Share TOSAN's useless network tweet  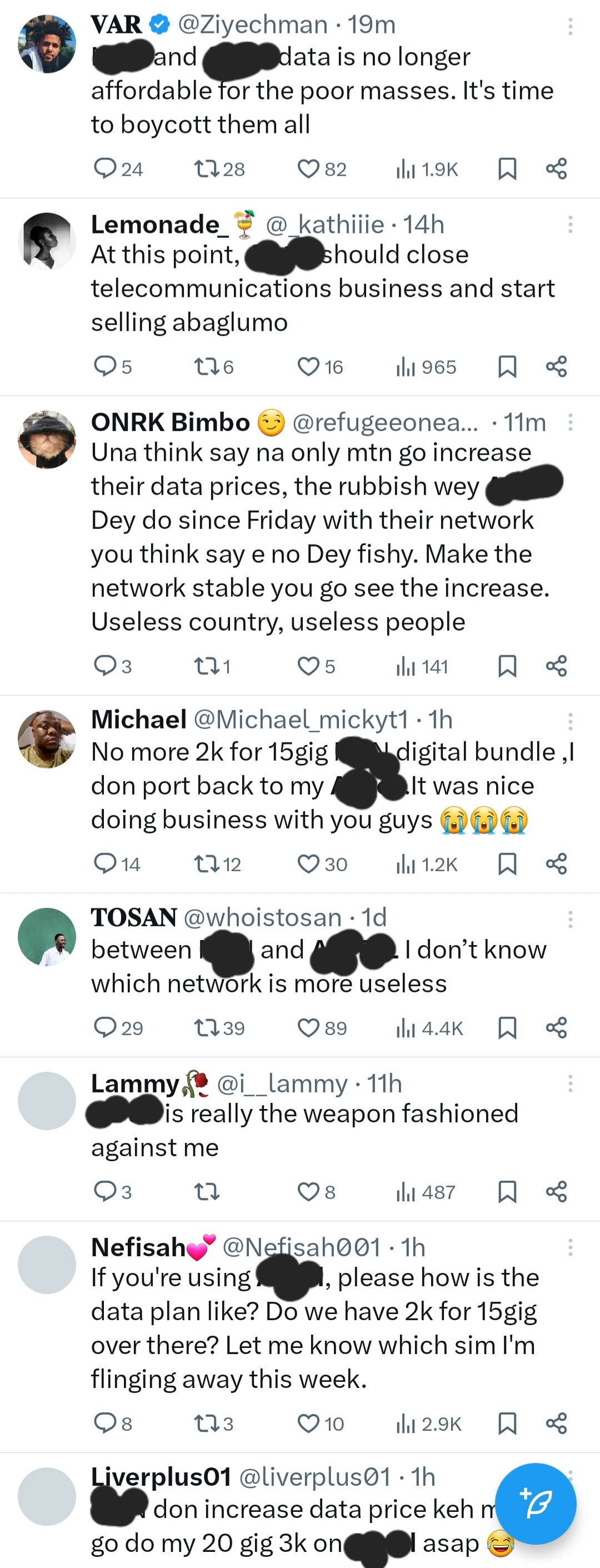coord(556,1027)
